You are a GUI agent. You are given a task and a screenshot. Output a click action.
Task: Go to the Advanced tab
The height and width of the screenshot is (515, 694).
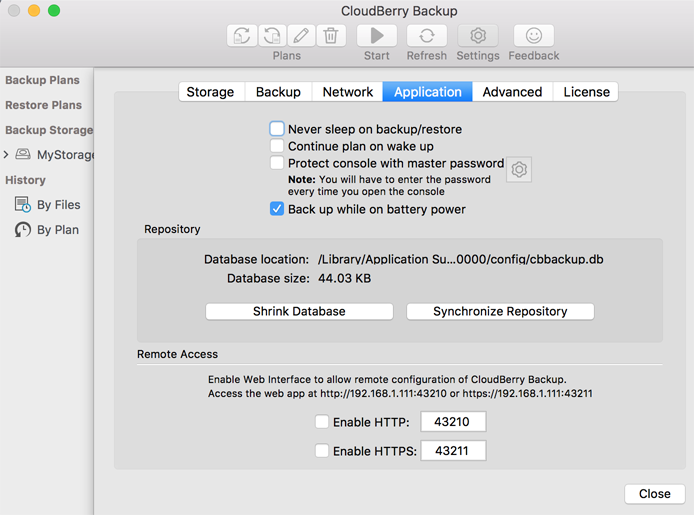coord(513,92)
